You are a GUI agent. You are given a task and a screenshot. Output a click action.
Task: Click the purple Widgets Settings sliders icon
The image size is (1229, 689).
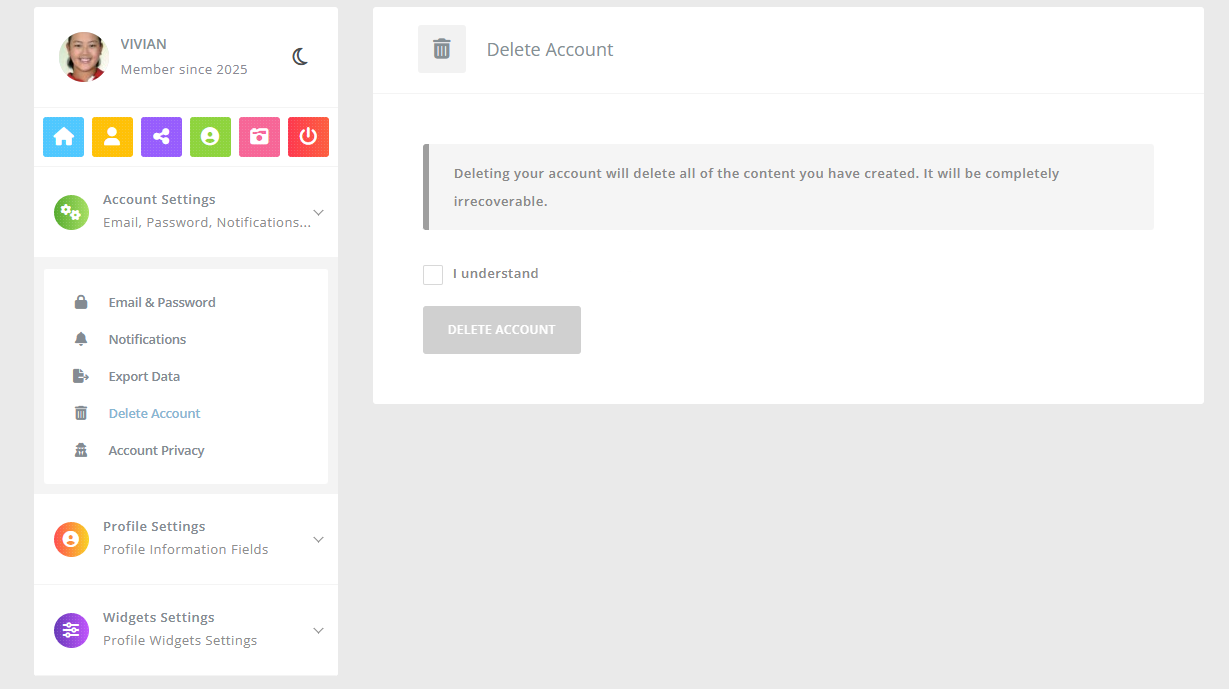(x=71, y=630)
